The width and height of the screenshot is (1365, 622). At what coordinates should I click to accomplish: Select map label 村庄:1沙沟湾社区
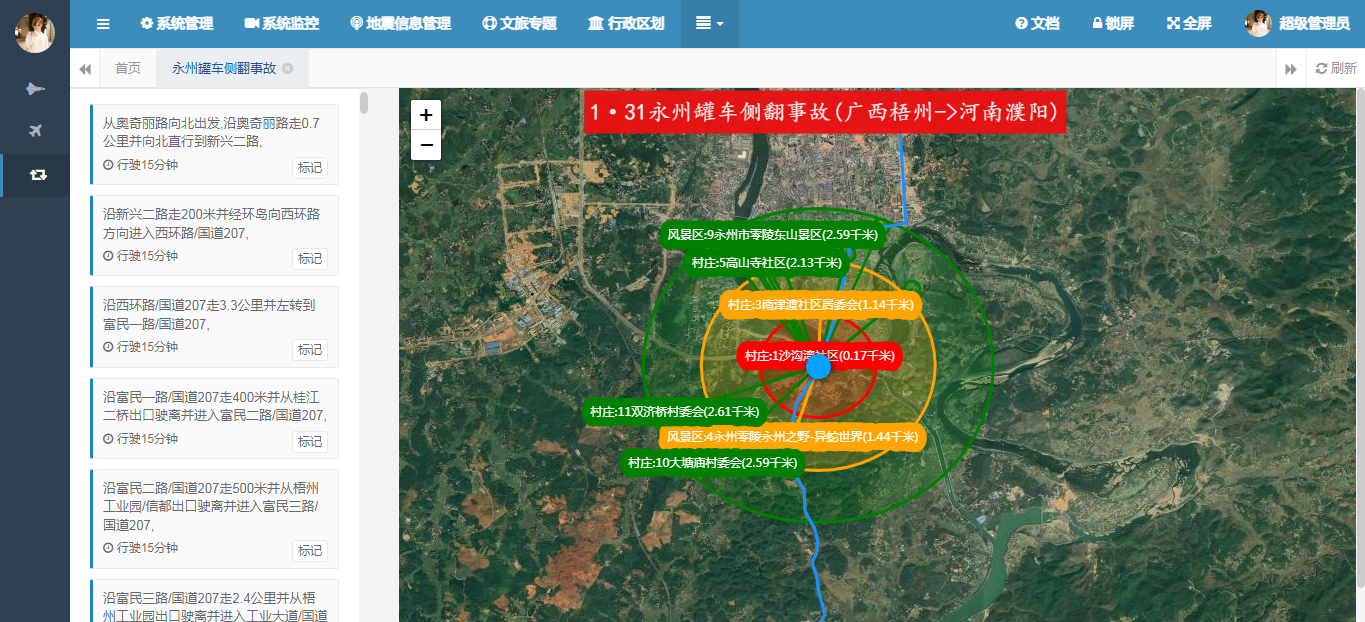pyautogui.click(x=820, y=355)
